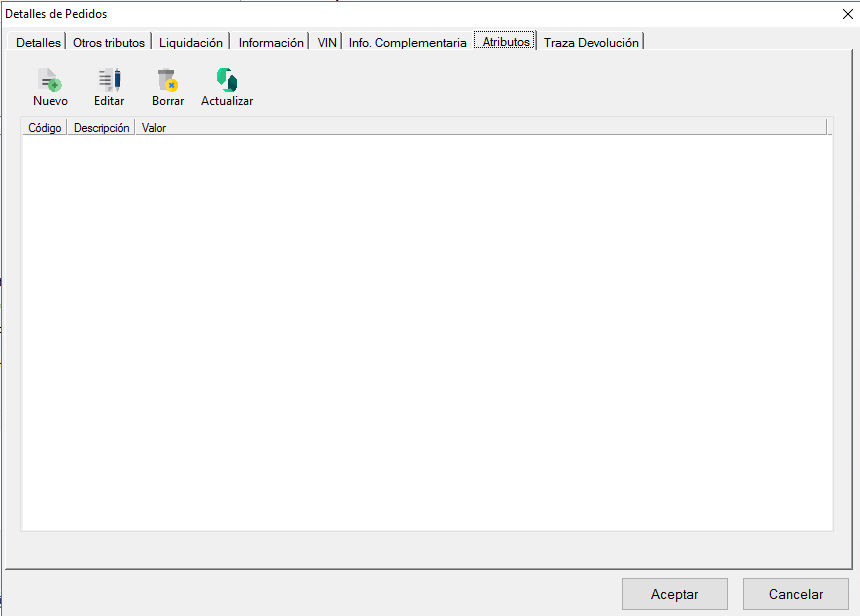Select the Información tab
The image size is (860, 616).
271,43
